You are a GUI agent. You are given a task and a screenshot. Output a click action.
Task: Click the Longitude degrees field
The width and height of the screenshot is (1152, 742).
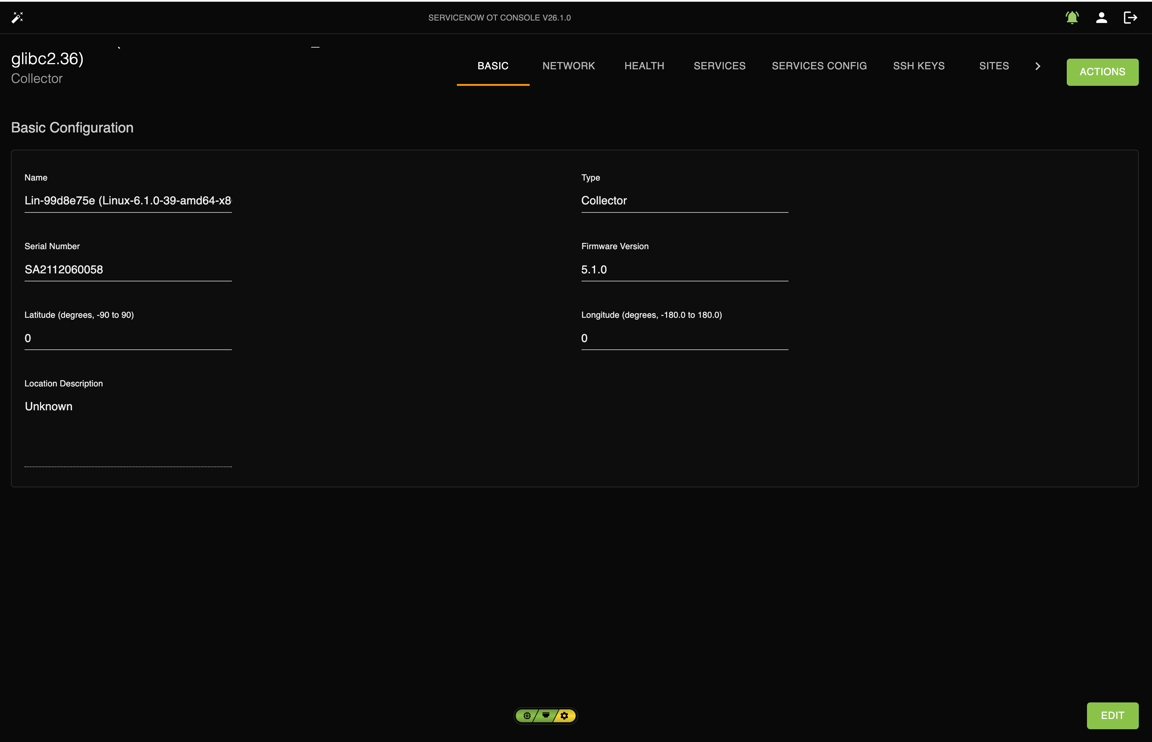tap(684, 338)
